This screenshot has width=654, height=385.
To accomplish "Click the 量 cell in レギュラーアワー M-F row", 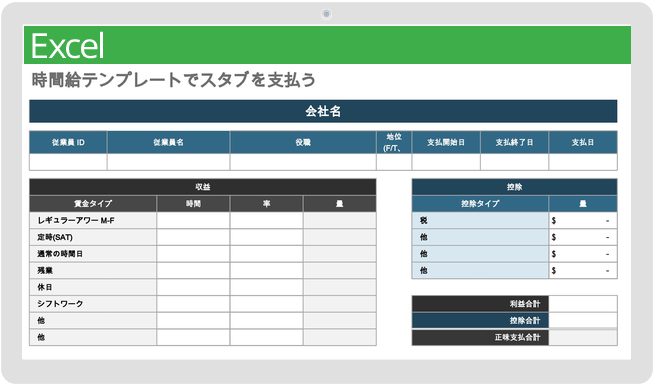I will pos(340,220).
